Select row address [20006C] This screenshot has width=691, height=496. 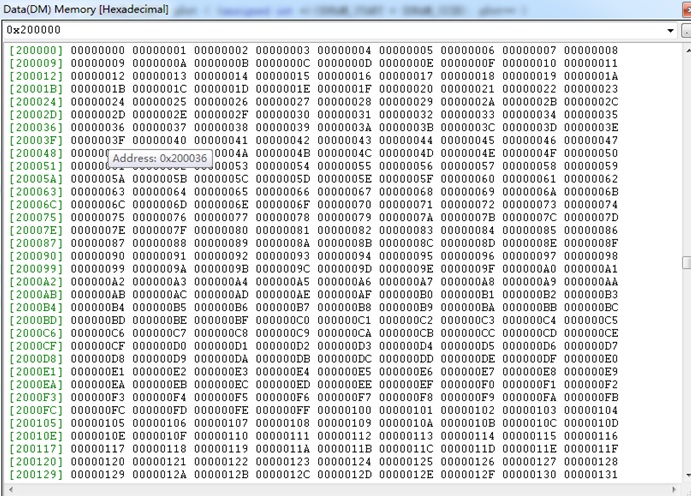[x=36, y=204]
